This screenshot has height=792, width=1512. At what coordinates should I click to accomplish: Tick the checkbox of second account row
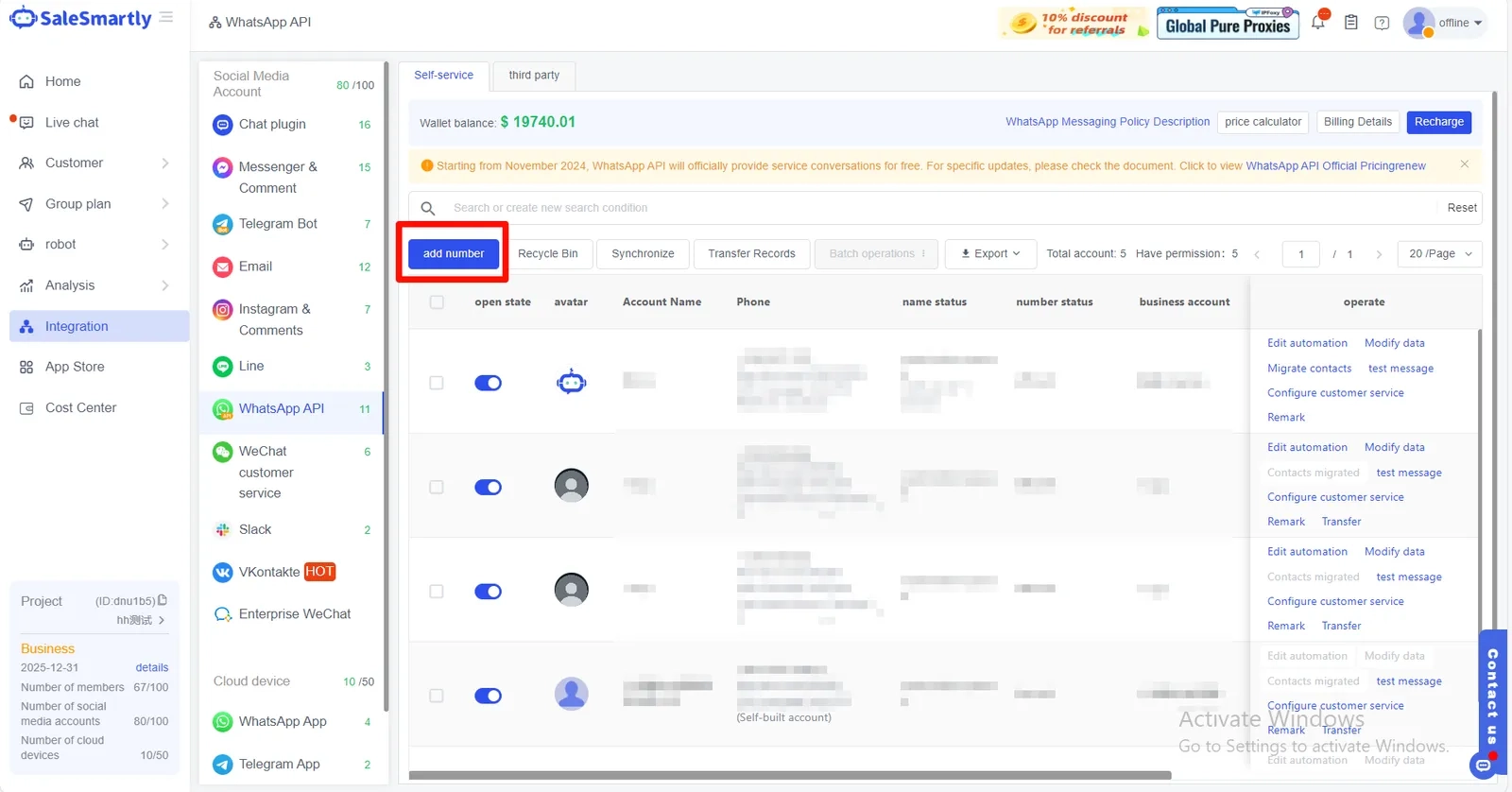click(x=437, y=487)
